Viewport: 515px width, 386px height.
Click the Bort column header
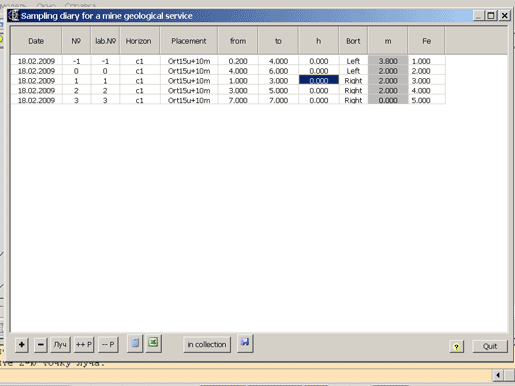353,41
